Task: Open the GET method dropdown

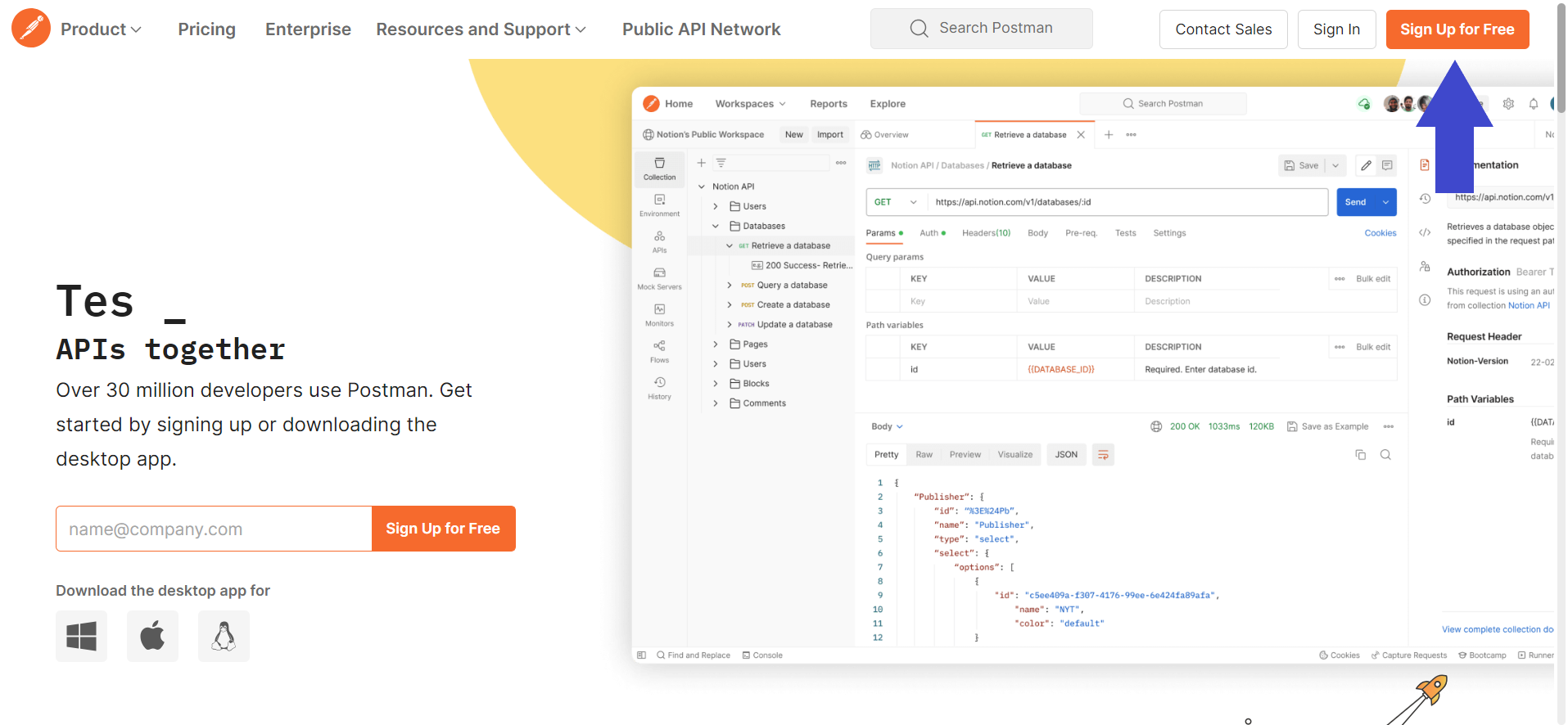Action: [896, 202]
